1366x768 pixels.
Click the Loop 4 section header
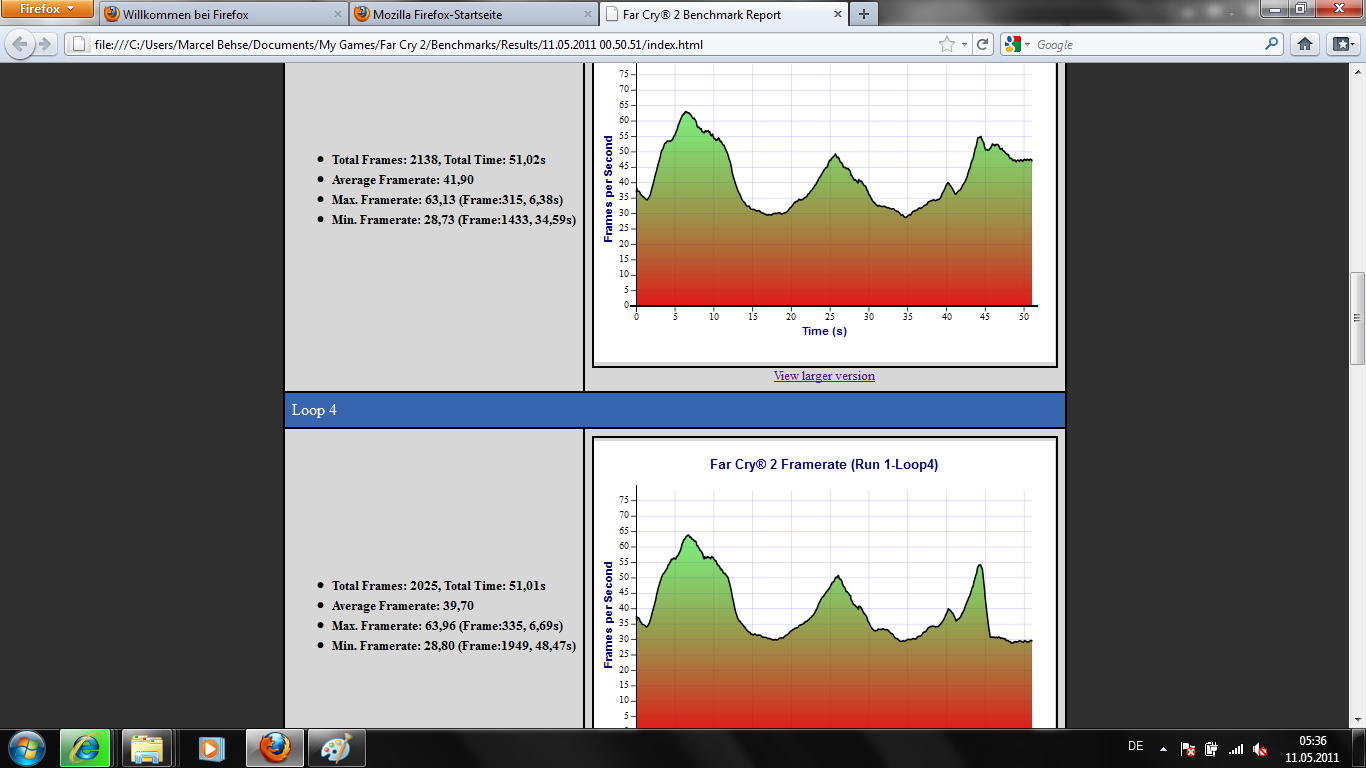[675, 410]
